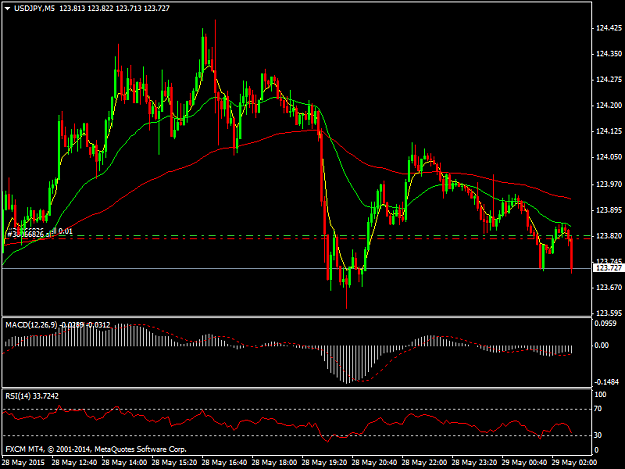Click the 28 May 15:20 time label
The image size is (625, 469).
pyautogui.click(x=174, y=463)
